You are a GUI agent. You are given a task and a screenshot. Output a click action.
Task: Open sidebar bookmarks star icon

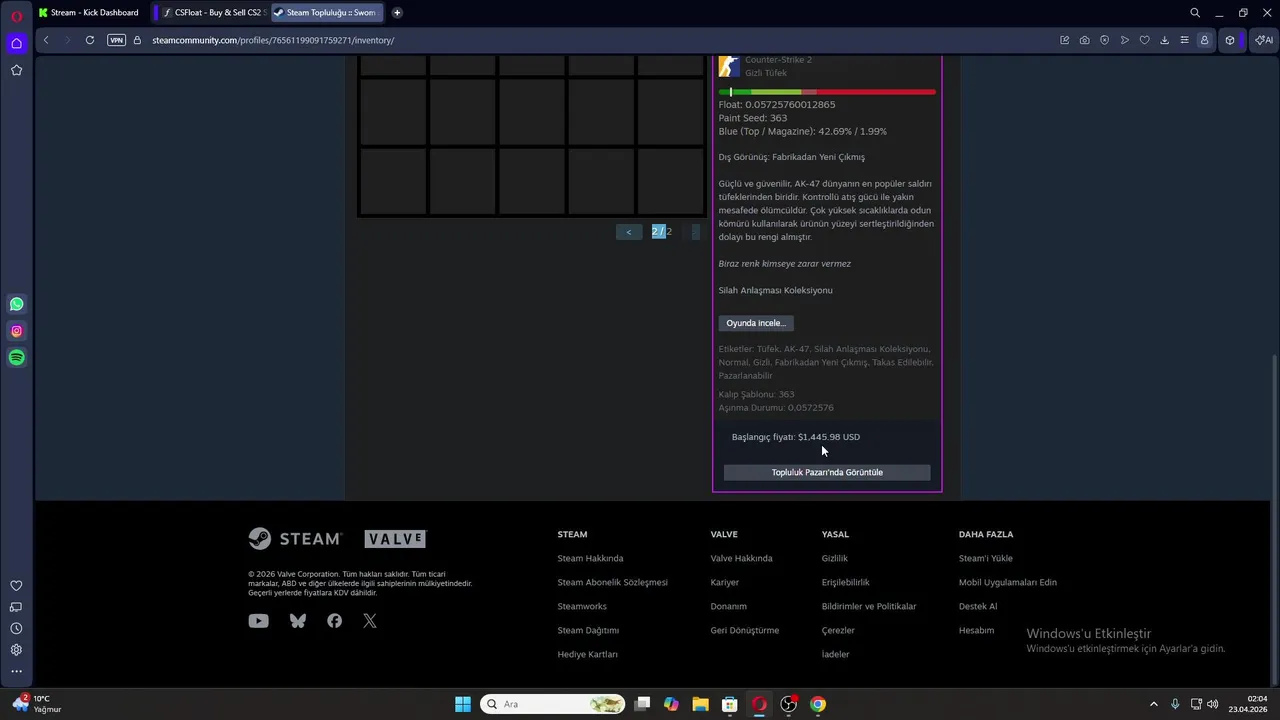point(16,70)
